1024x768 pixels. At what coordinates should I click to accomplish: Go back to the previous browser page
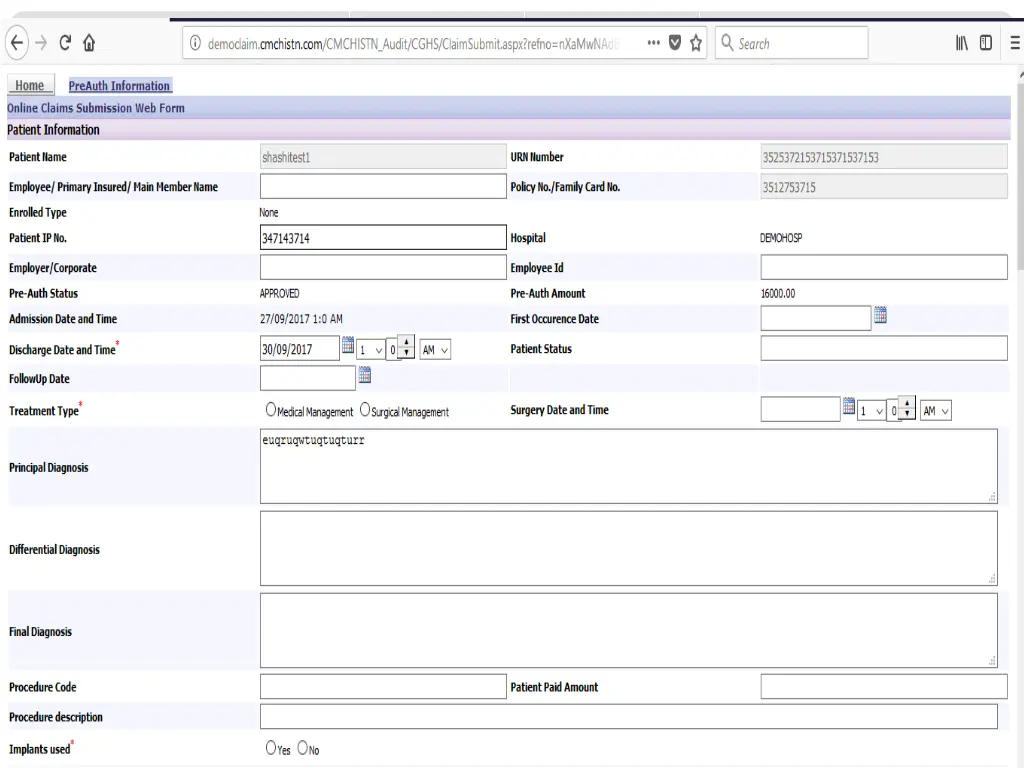point(17,43)
